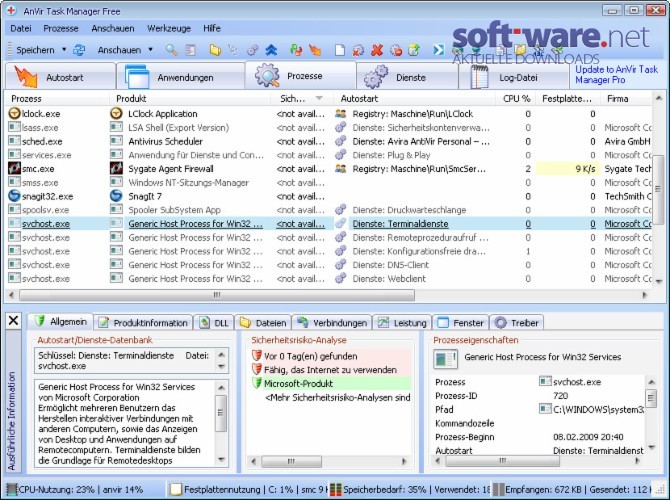Screen dimensions: 670x500
Task: Switch to the Log-Datei tab
Action: point(514,77)
